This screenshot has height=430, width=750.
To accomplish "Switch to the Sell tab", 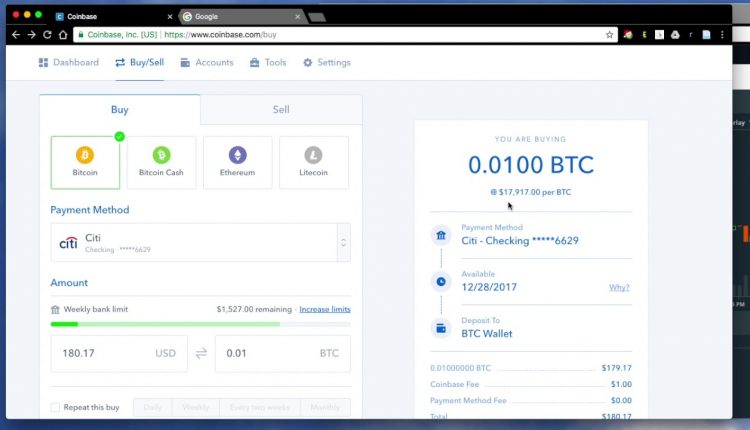I will click(281, 110).
